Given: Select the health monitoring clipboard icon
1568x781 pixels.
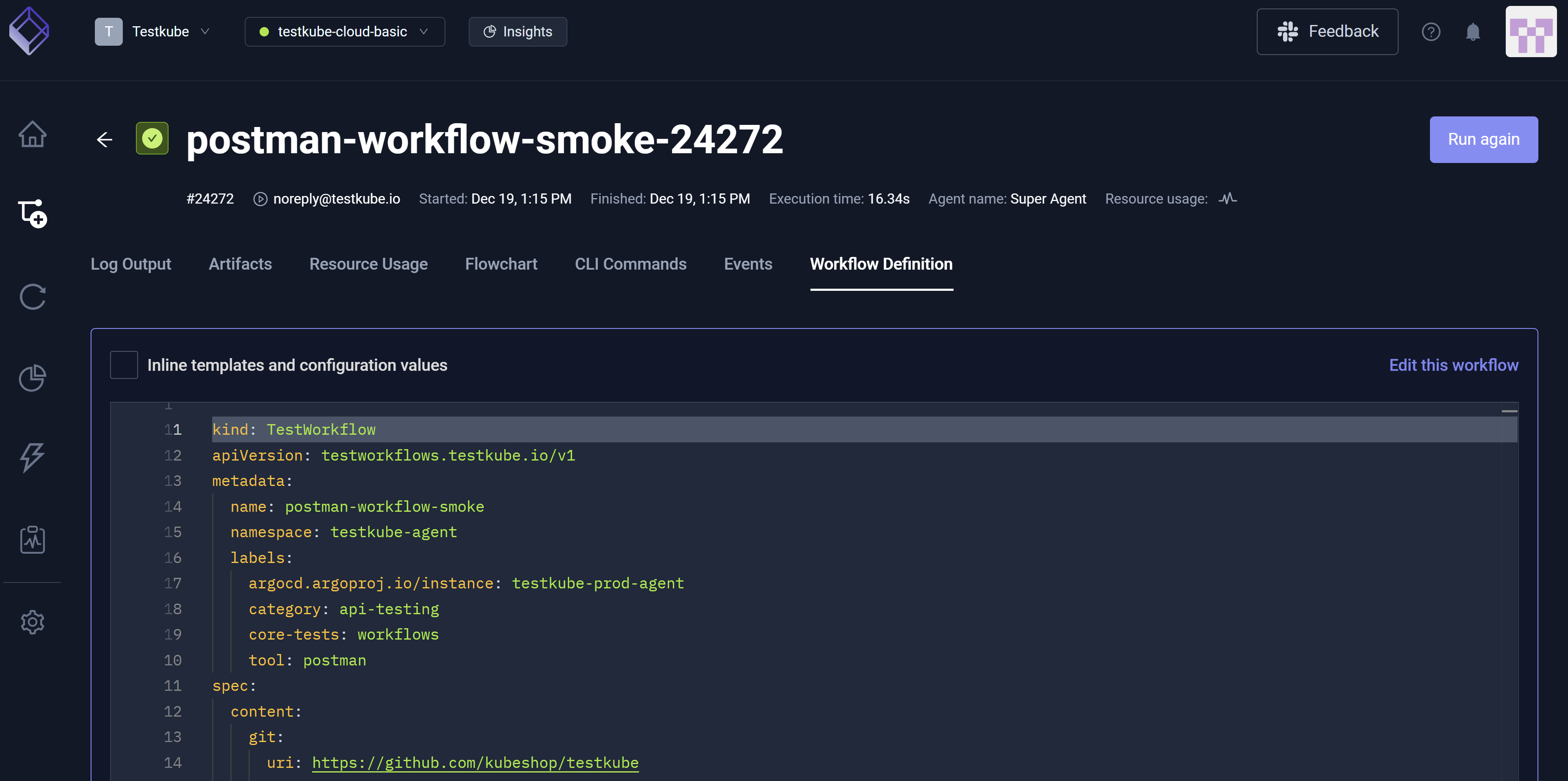Looking at the screenshot, I should click(x=32, y=539).
